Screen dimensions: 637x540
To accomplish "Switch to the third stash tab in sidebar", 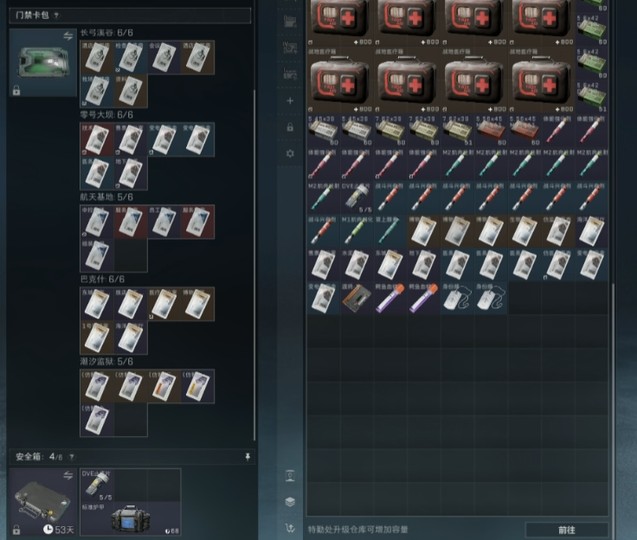I will coord(290,73).
